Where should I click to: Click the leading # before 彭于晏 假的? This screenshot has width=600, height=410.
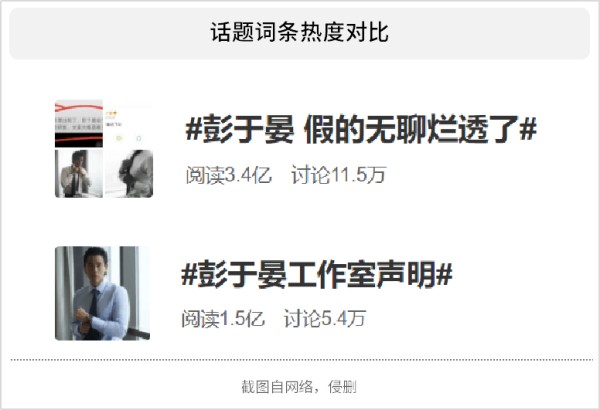click(194, 129)
